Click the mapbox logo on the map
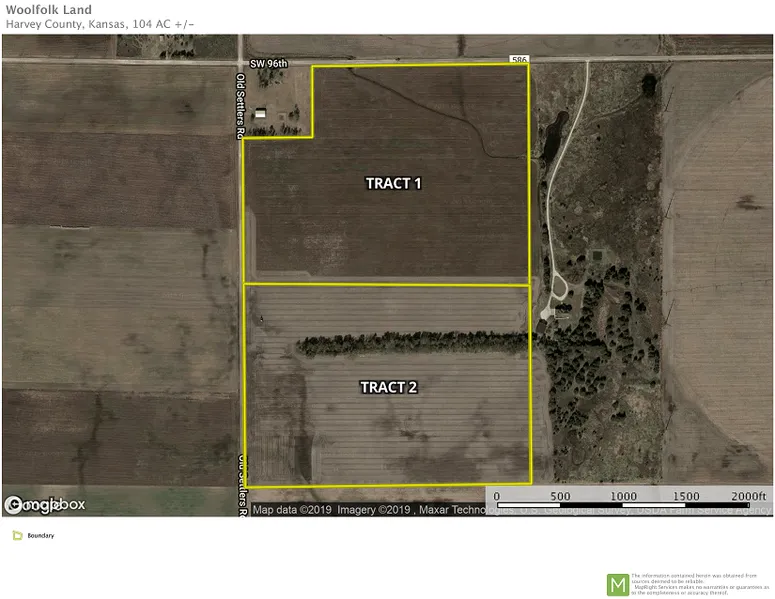Viewport: 775px width, 599px height. 45,506
